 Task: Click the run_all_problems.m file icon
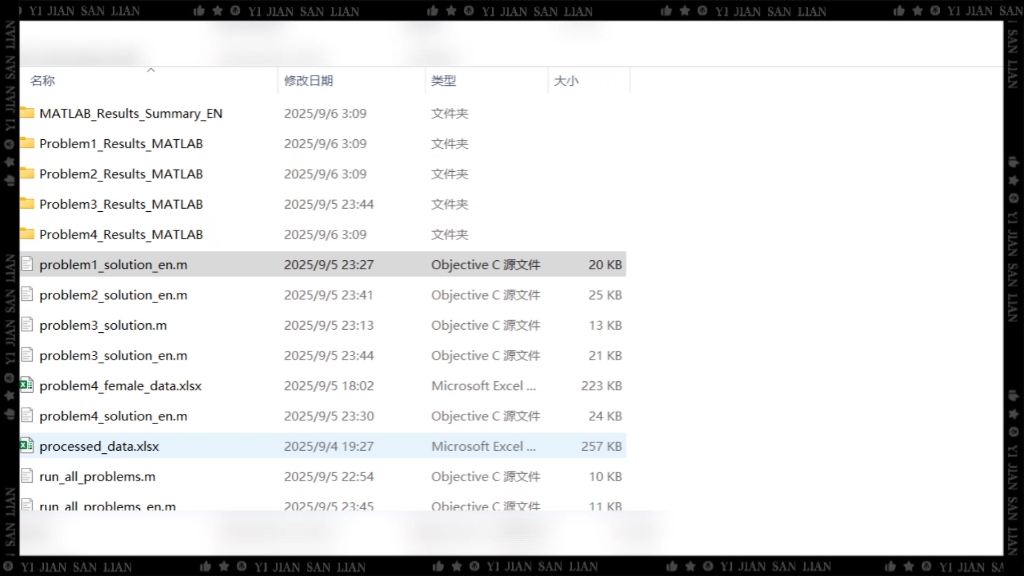(27, 476)
